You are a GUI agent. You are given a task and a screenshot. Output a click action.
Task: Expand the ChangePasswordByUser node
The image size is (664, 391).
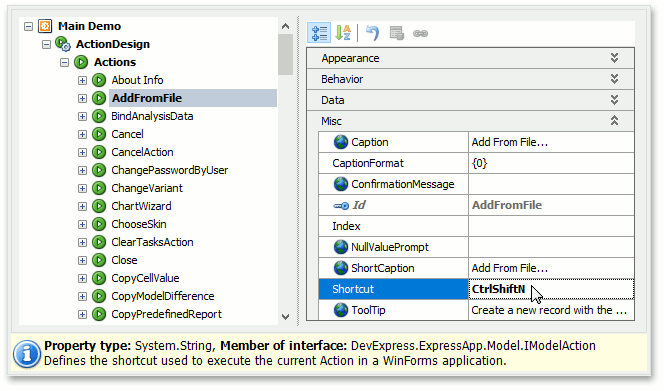[82, 171]
